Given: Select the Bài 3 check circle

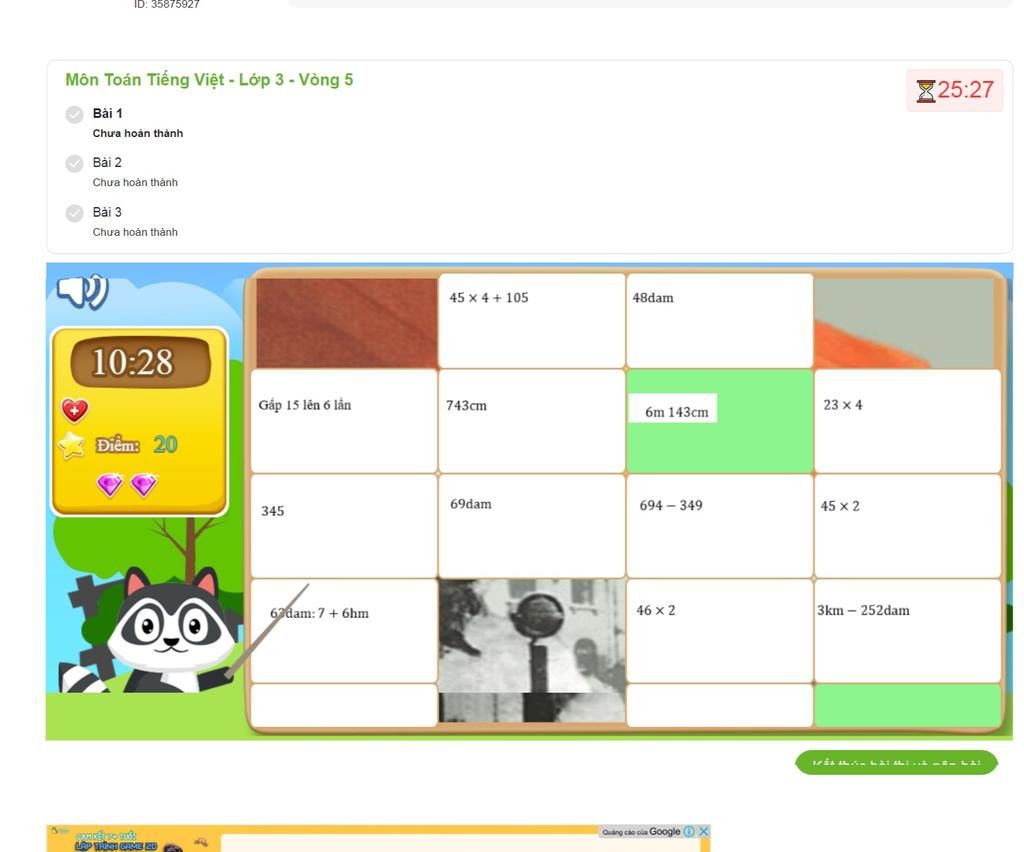Looking at the screenshot, I should point(74,213).
